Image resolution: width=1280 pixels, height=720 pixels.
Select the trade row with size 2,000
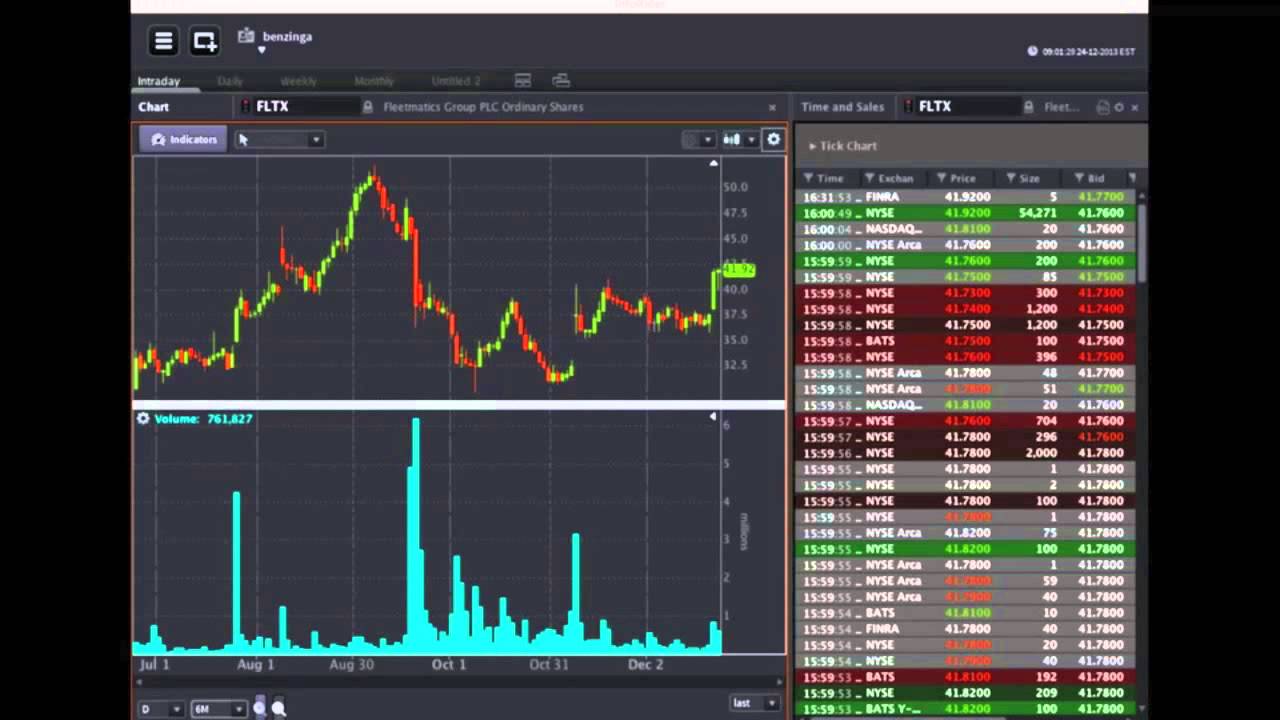pos(966,453)
